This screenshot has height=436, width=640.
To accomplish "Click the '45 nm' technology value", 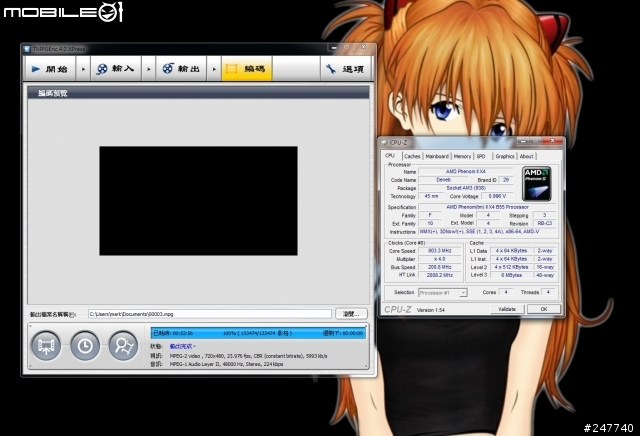I will click(x=431, y=196).
